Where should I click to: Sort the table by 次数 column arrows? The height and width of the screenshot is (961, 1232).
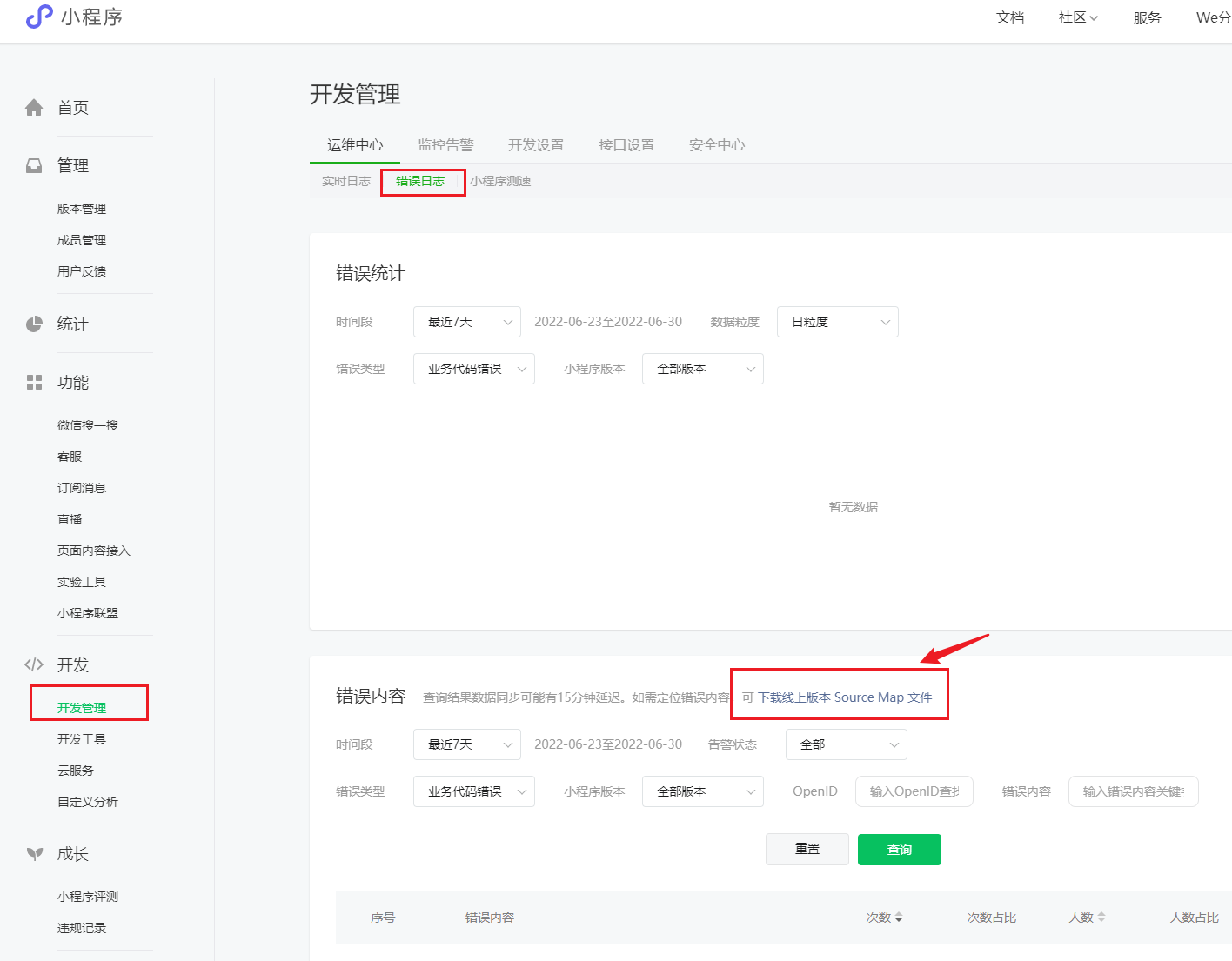(x=899, y=918)
